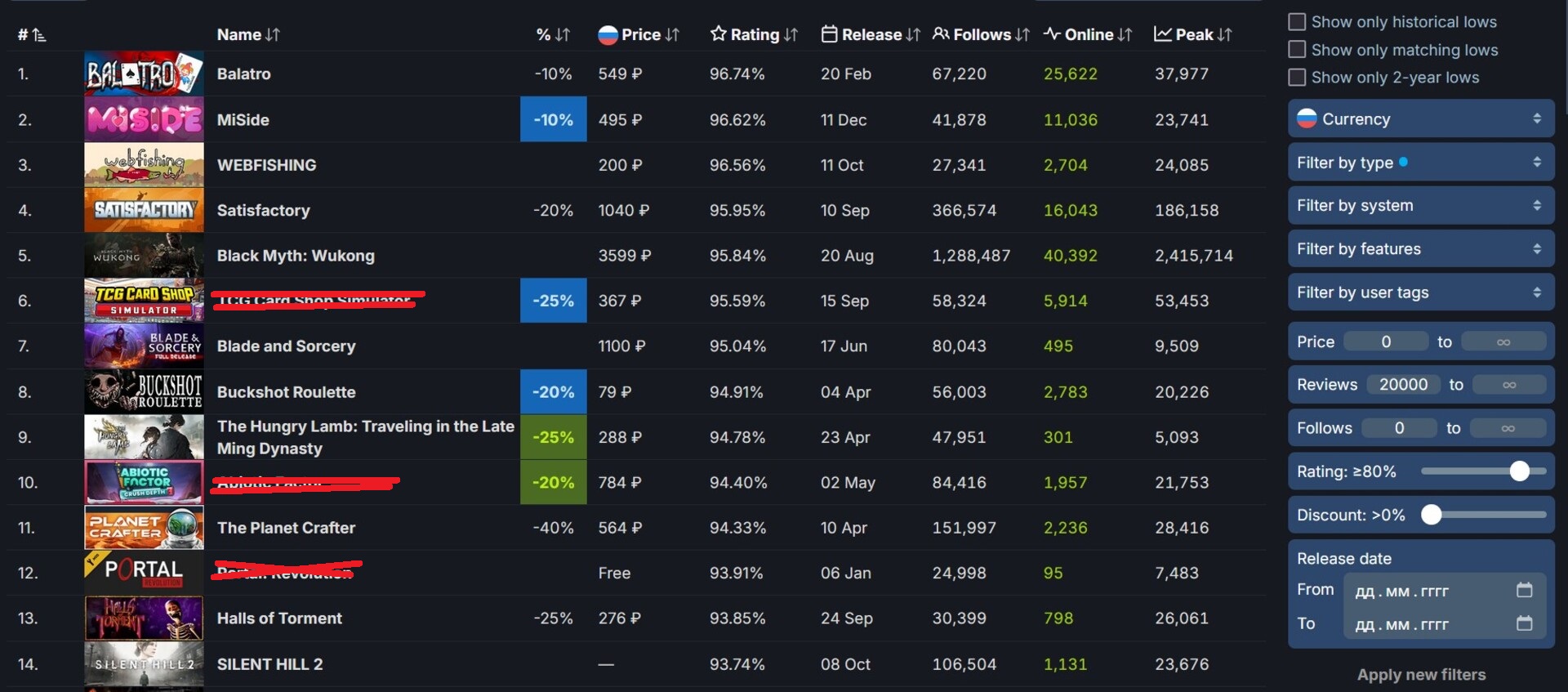This screenshot has height=692, width=1568.
Task: Open calendar picker for From date
Action: point(1524,590)
